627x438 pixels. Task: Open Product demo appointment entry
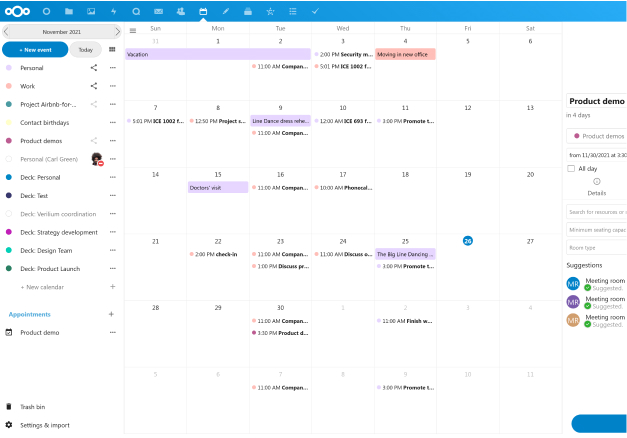point(40,332)
